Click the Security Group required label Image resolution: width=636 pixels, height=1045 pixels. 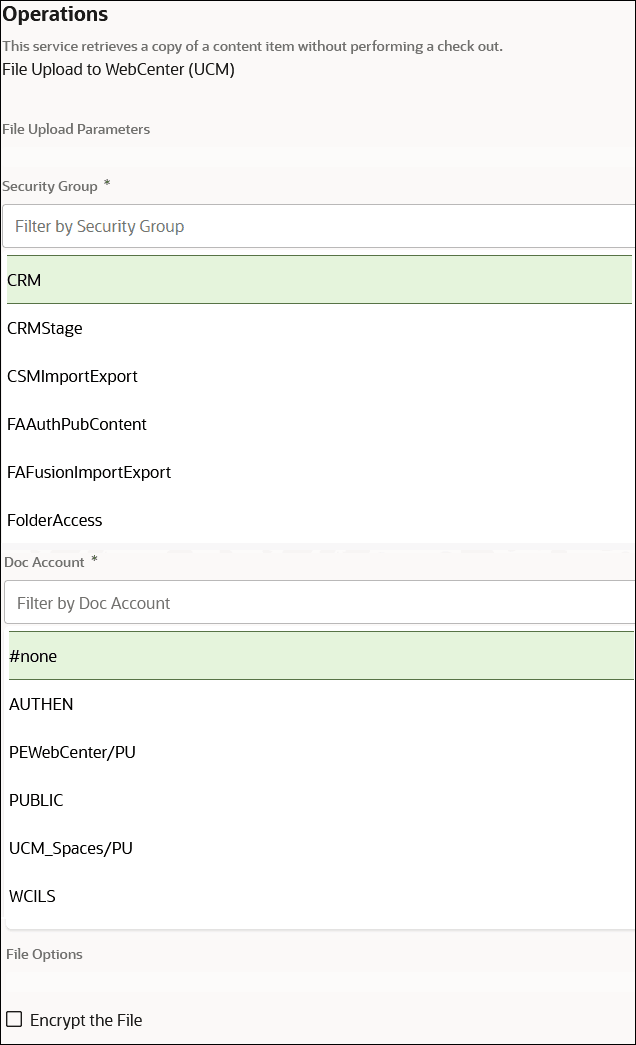[x=55, y=186]
